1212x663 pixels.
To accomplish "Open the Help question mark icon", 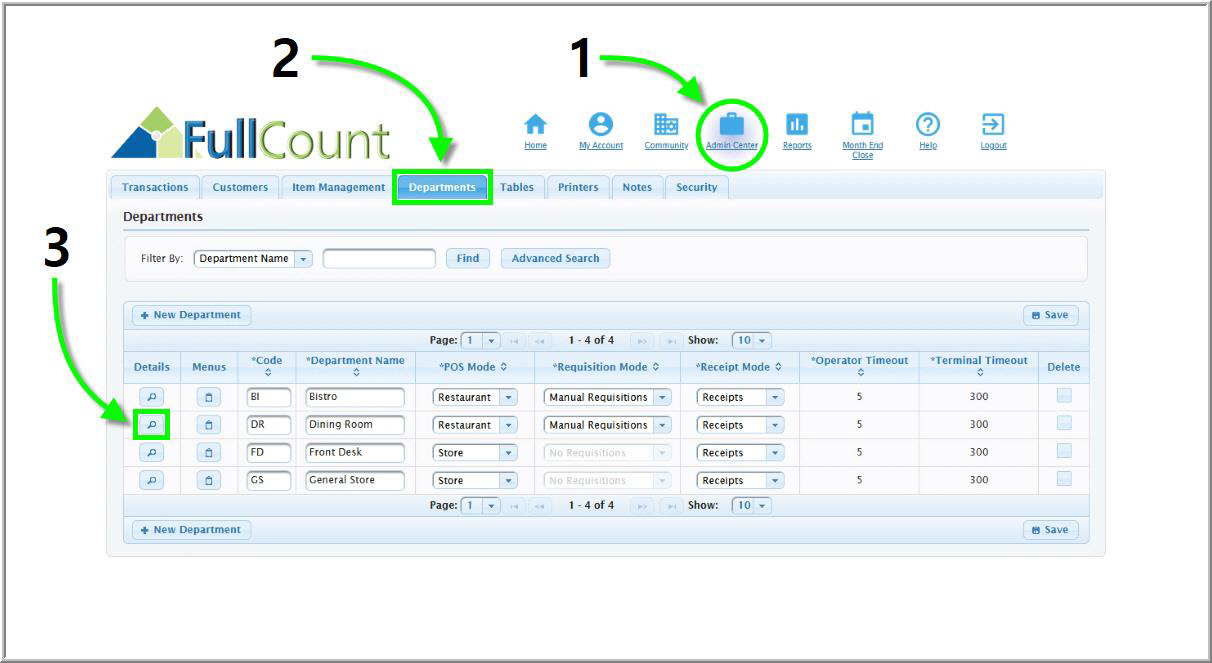I will tap(928, 125).
